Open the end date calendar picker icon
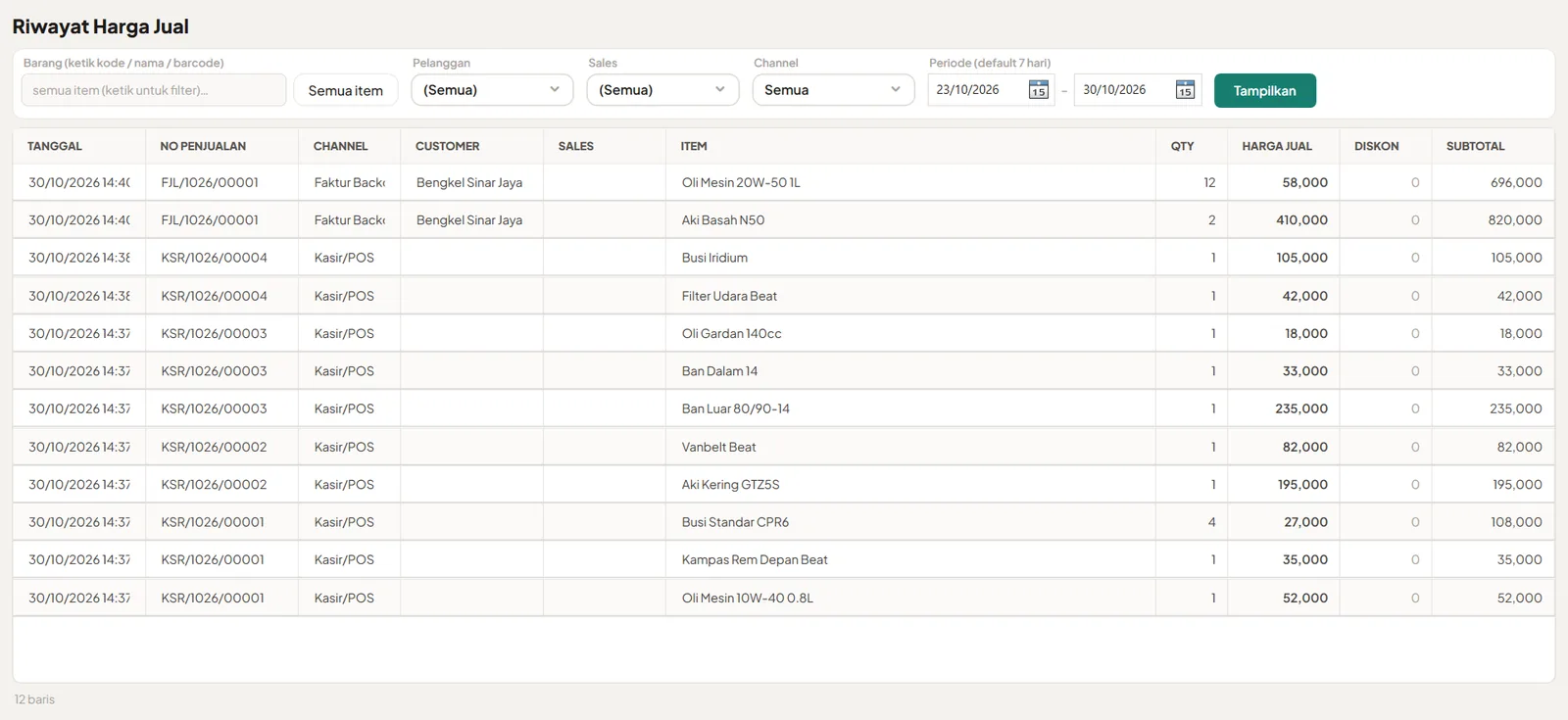 tap(1185, 90)
